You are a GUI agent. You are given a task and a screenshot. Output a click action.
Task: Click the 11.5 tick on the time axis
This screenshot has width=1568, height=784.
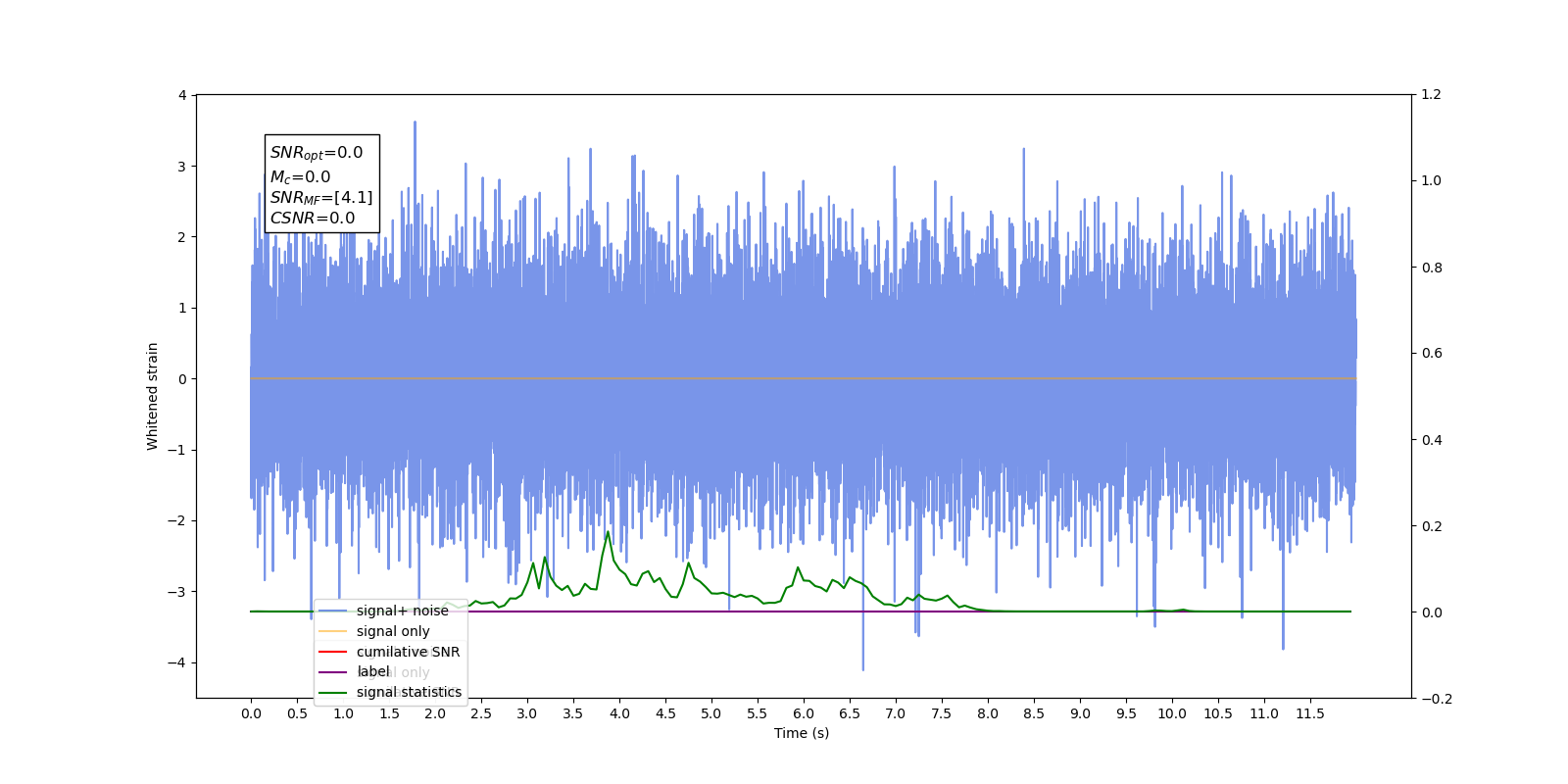pyautogui.click(x=1310, y=713)
